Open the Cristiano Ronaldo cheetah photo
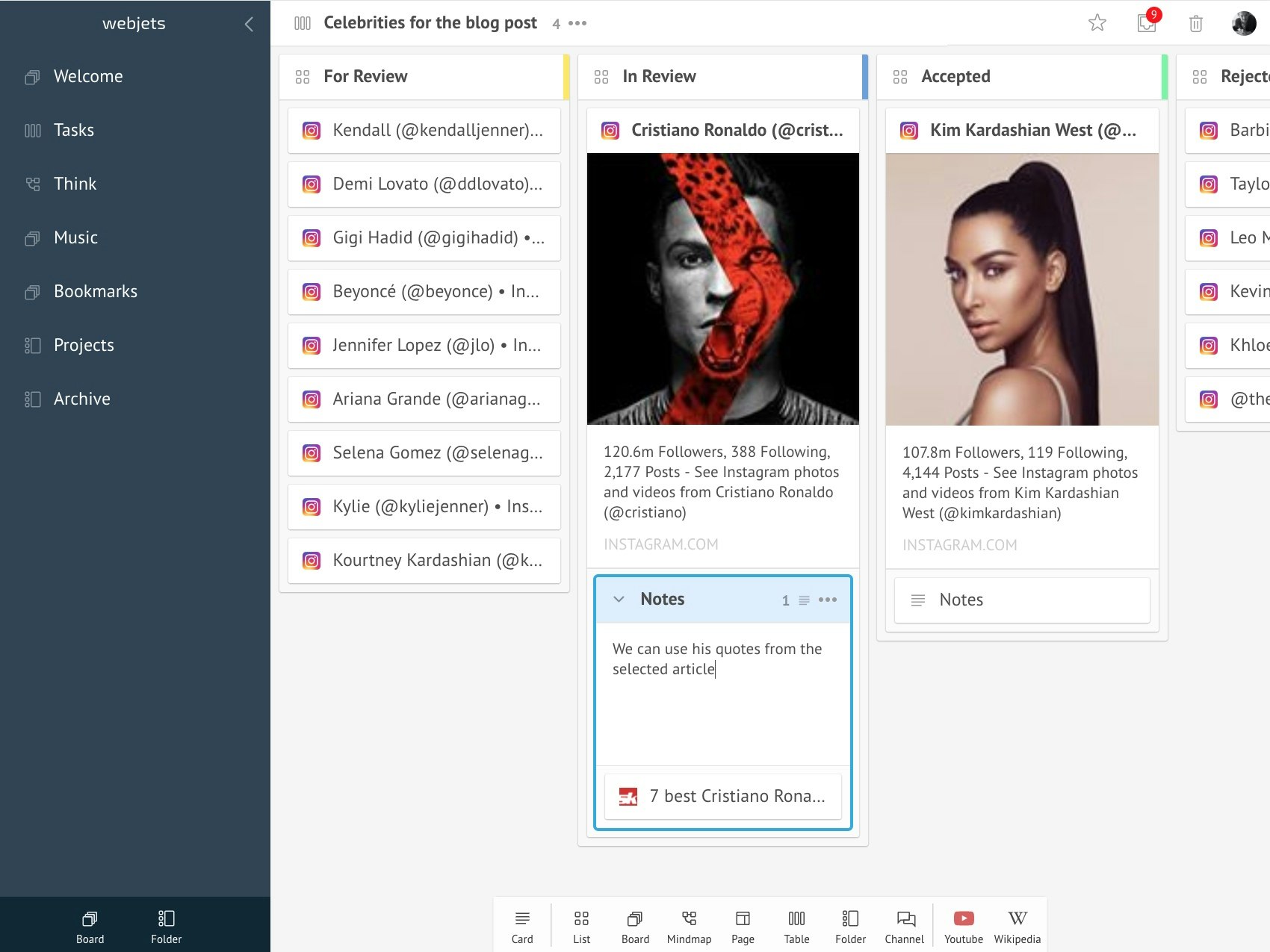The height and width of the screenshot is (952, 1270). 723,289
